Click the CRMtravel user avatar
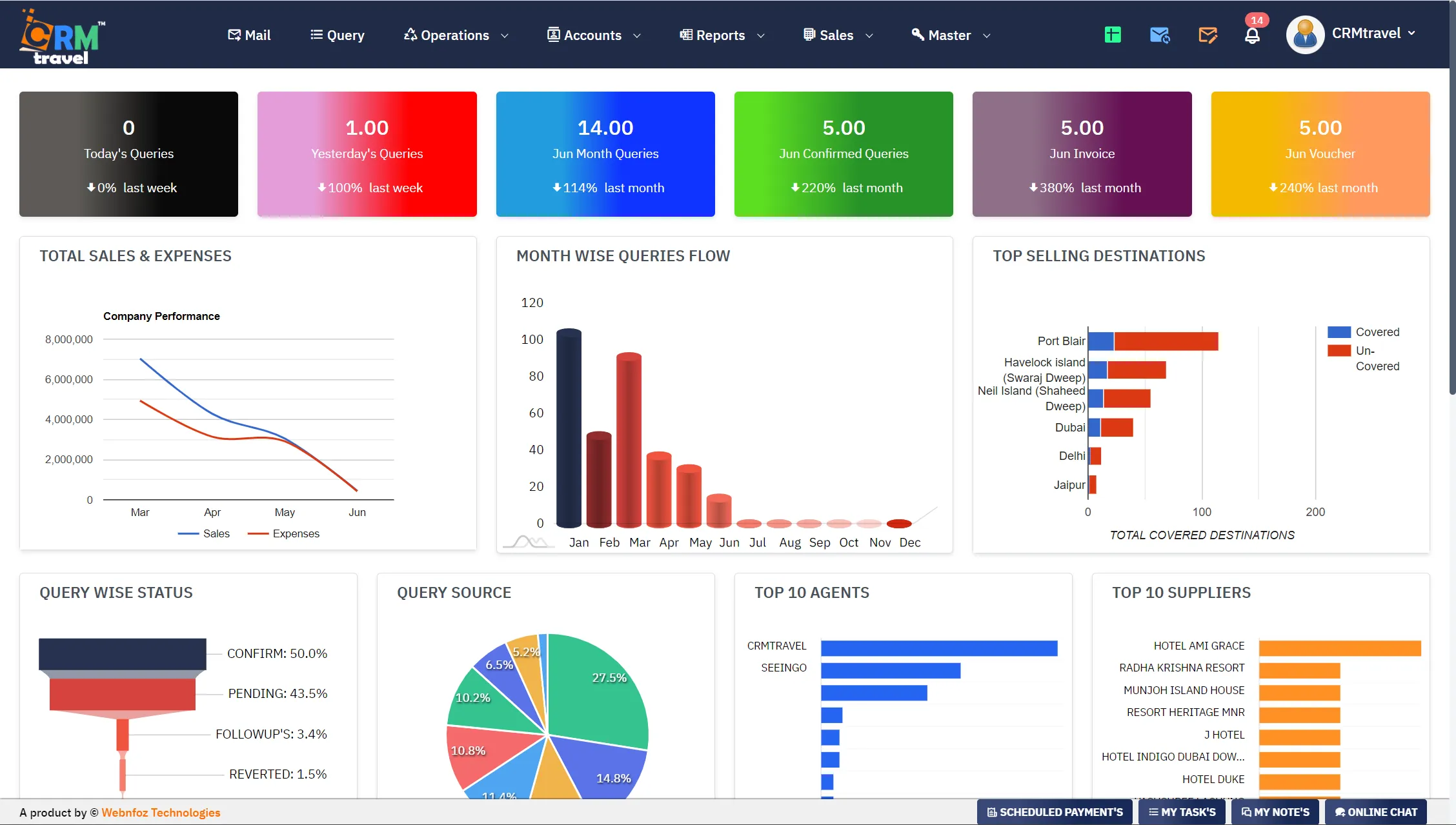The height and width of the screenshot is (825, 1456). pos(1305,35)
